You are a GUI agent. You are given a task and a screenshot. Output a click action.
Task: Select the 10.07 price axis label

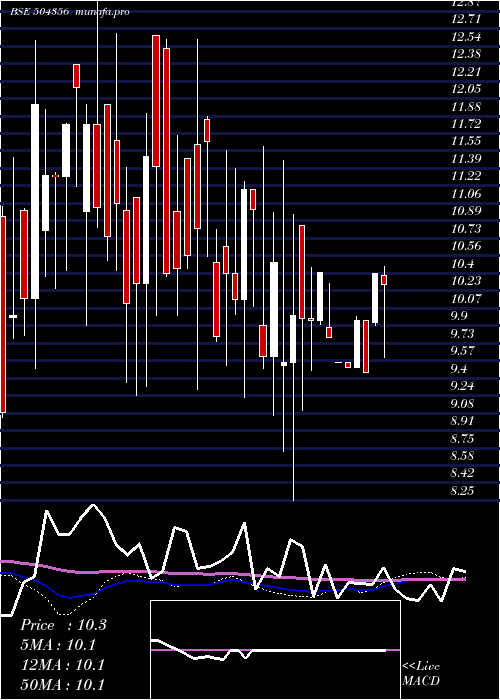coord(466,299)
